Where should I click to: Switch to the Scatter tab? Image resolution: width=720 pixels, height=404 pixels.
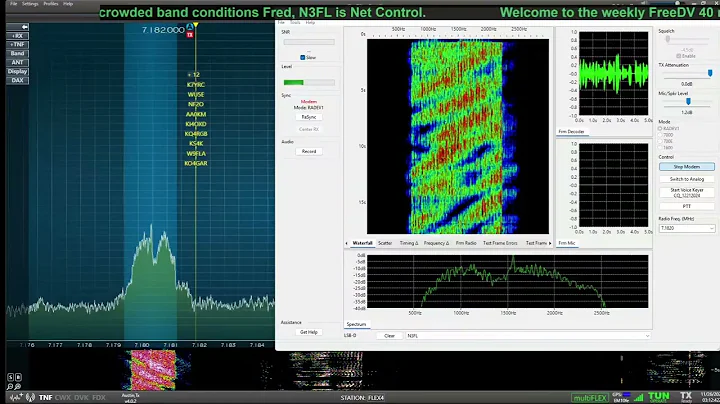385,243
